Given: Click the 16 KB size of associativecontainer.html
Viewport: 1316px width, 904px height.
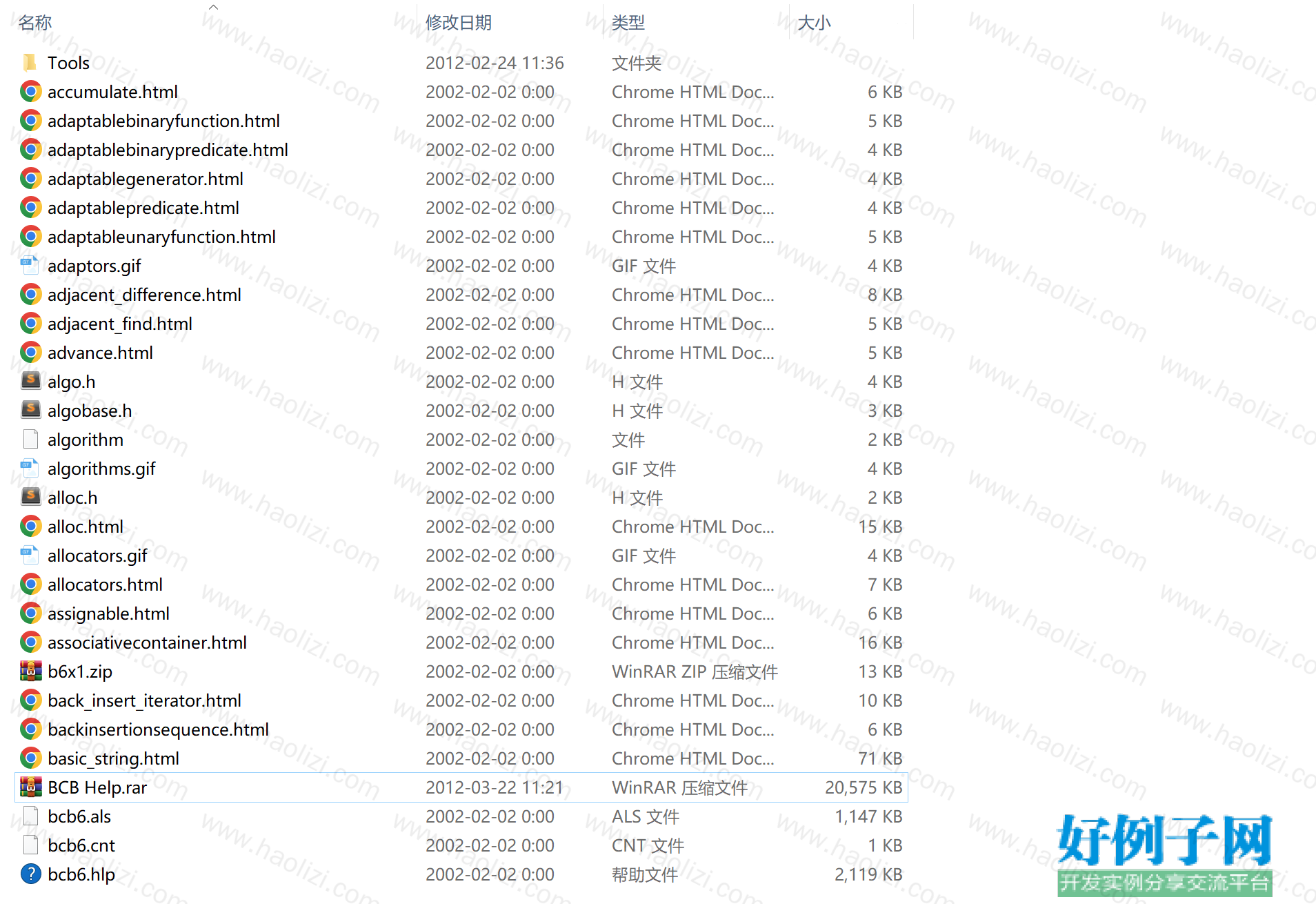Looking at the screenshot, I should click(880, 642).
